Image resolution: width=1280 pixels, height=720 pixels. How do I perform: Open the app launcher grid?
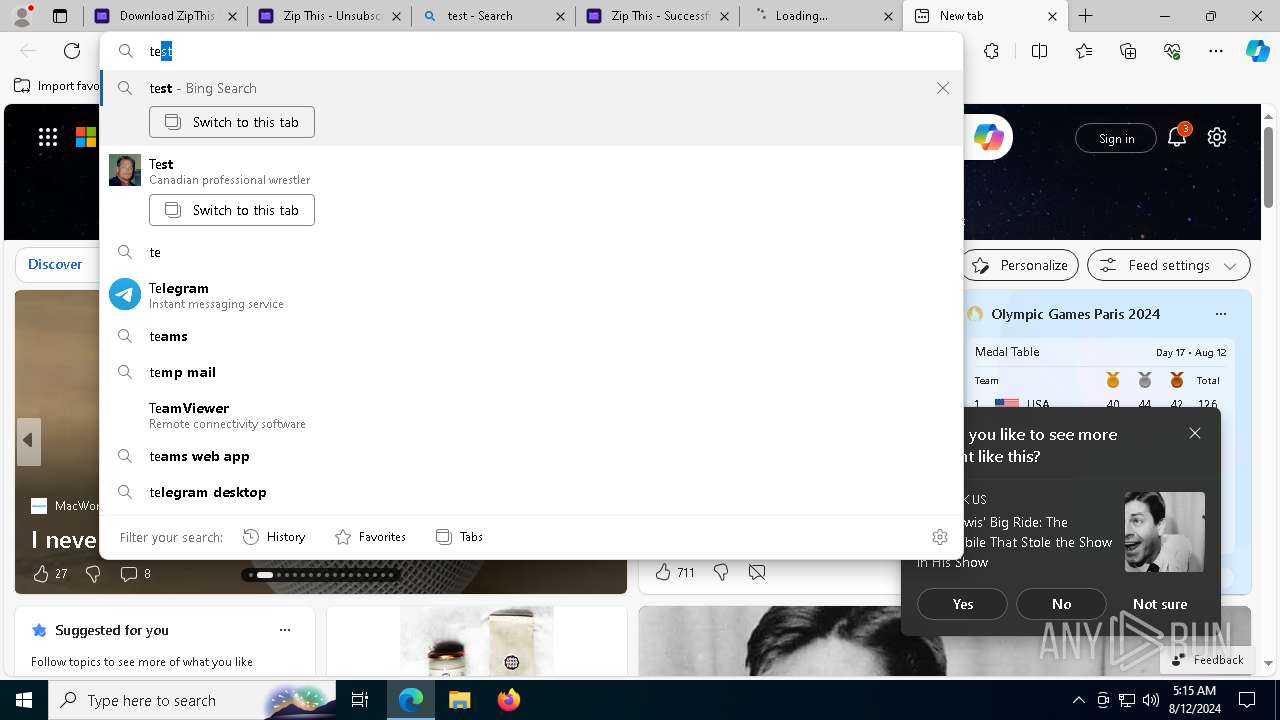[x=48, y=137]
